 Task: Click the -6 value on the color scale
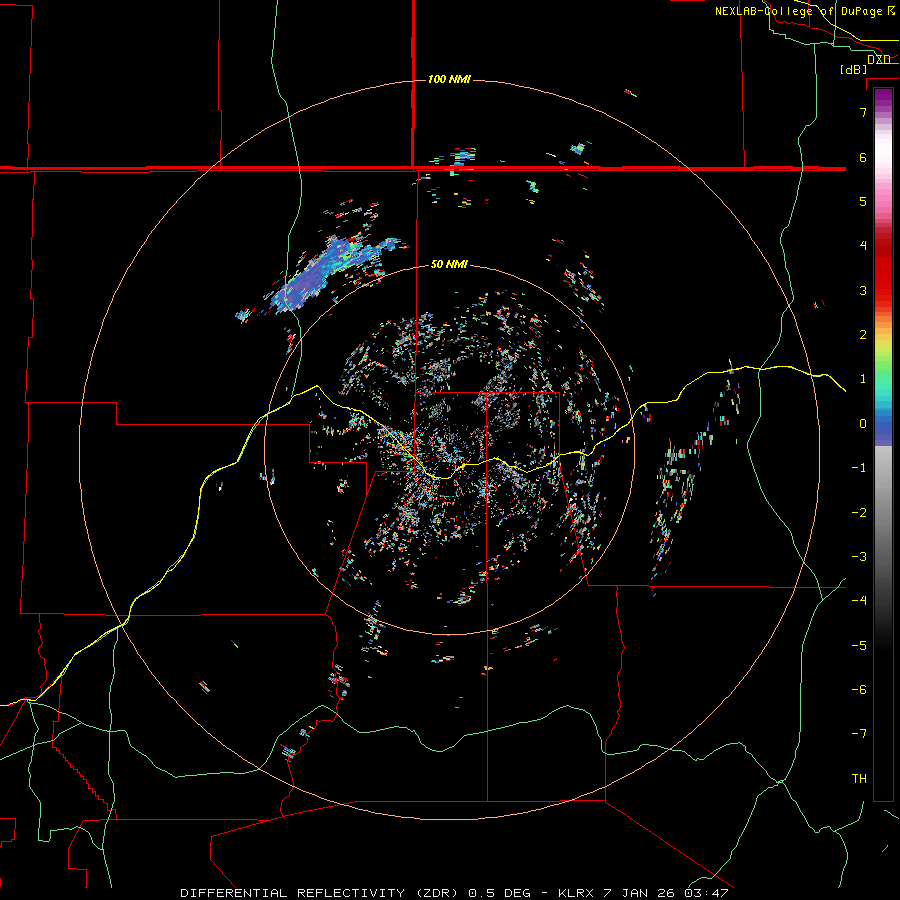859,690
